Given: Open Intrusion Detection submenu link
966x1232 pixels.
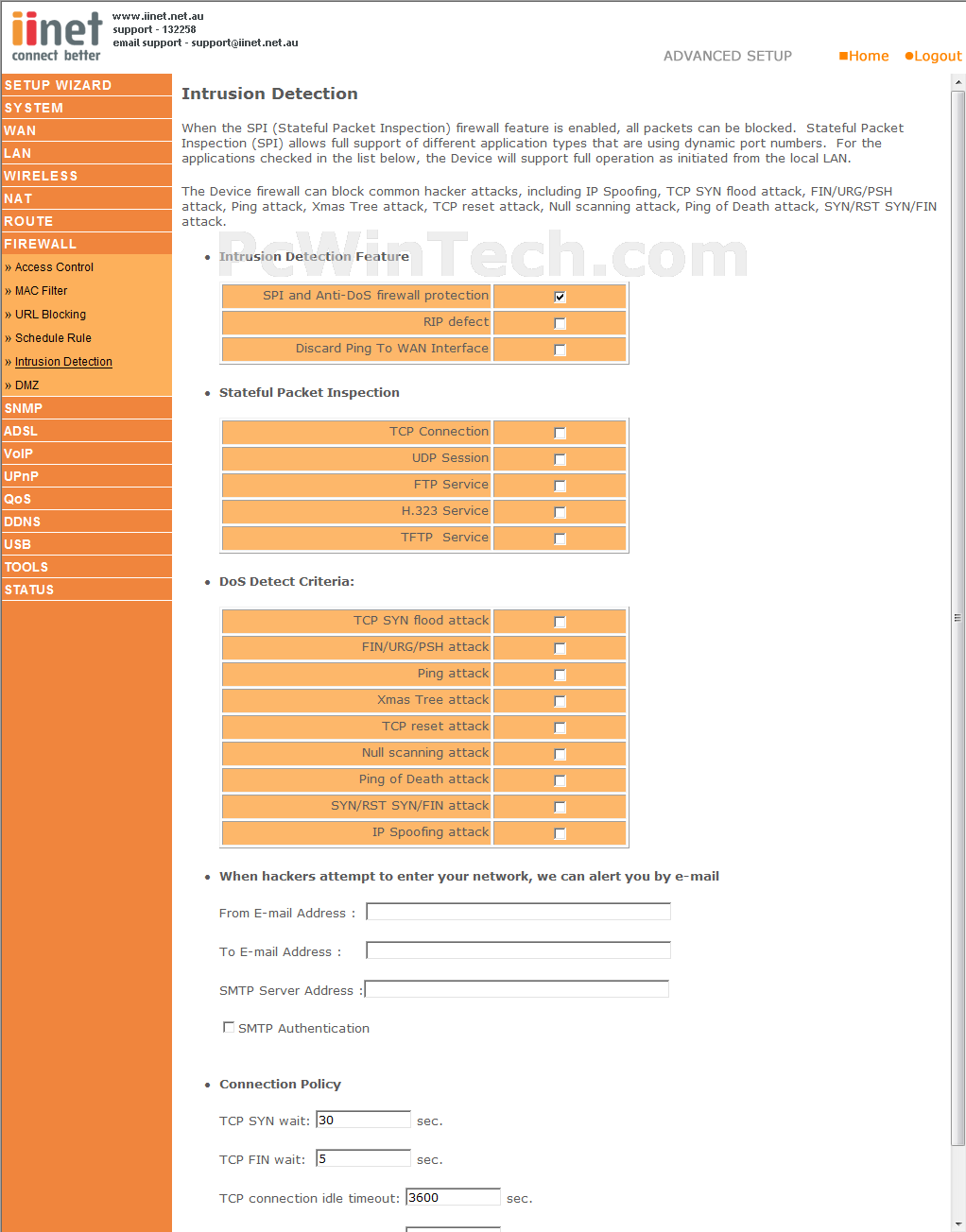Looking at the screenshot, I should (63, 362).
